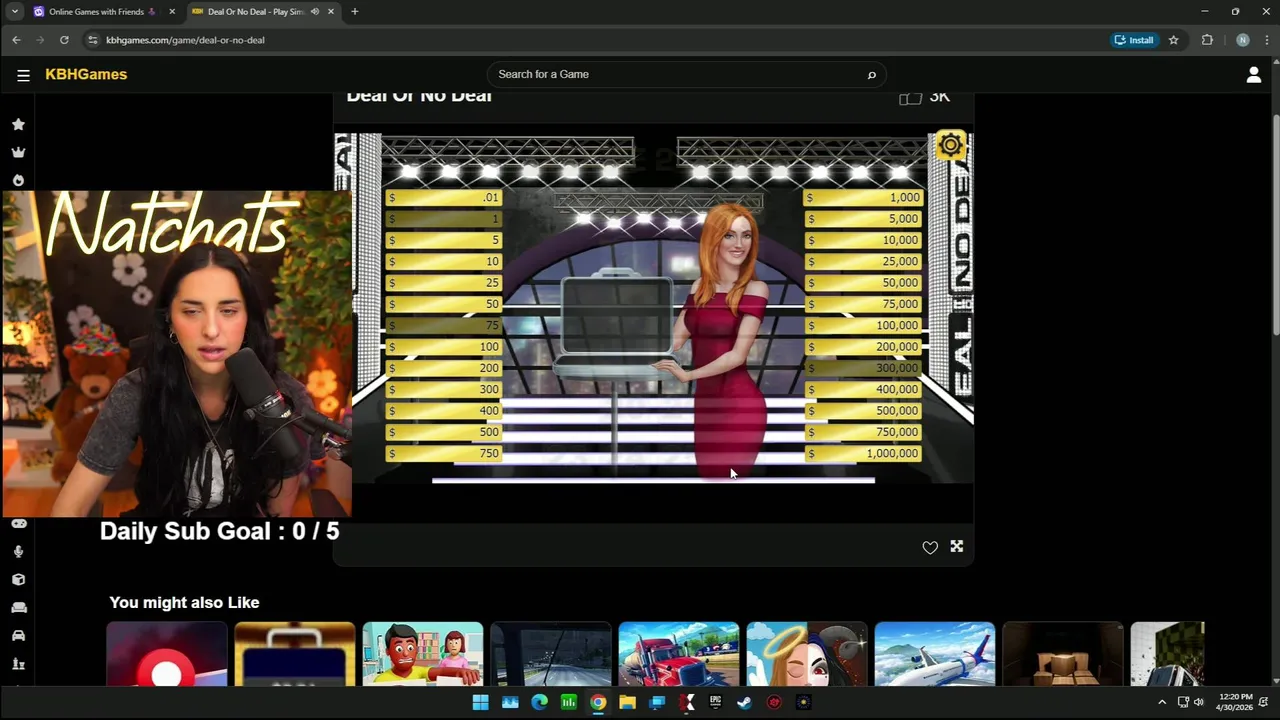Open Microsoft Edge from taskbar
Image resolution: width=1280 pixels, height=720 pixels.
point(539,702)
